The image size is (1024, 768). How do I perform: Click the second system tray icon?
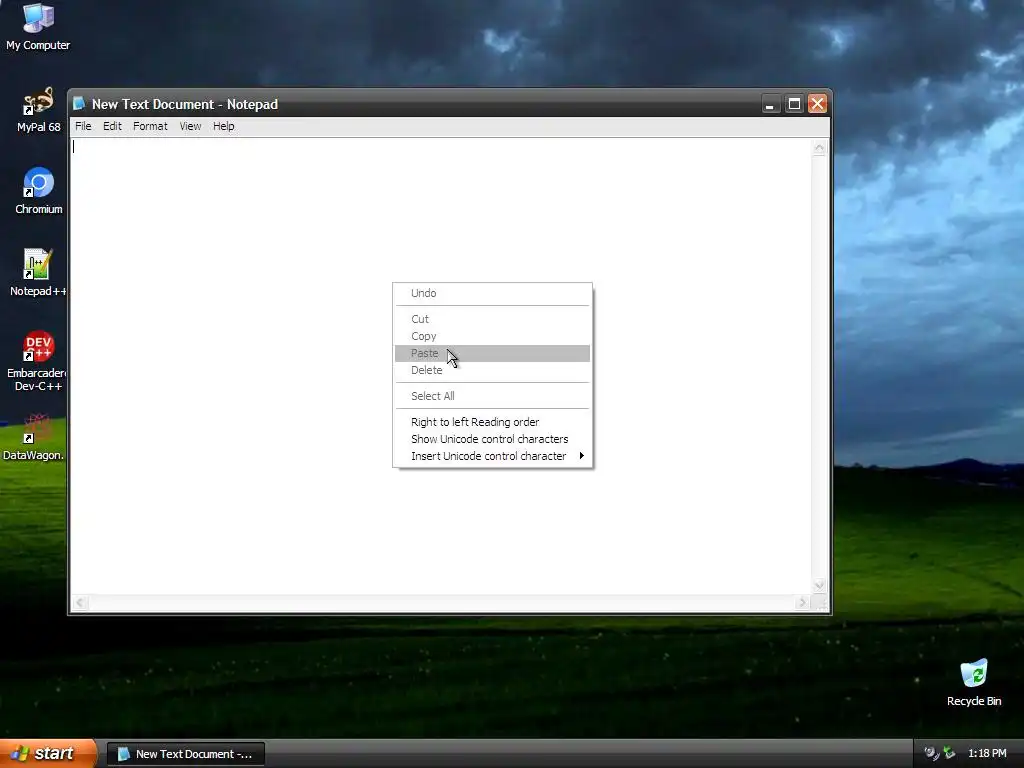[x=949, y=754]
